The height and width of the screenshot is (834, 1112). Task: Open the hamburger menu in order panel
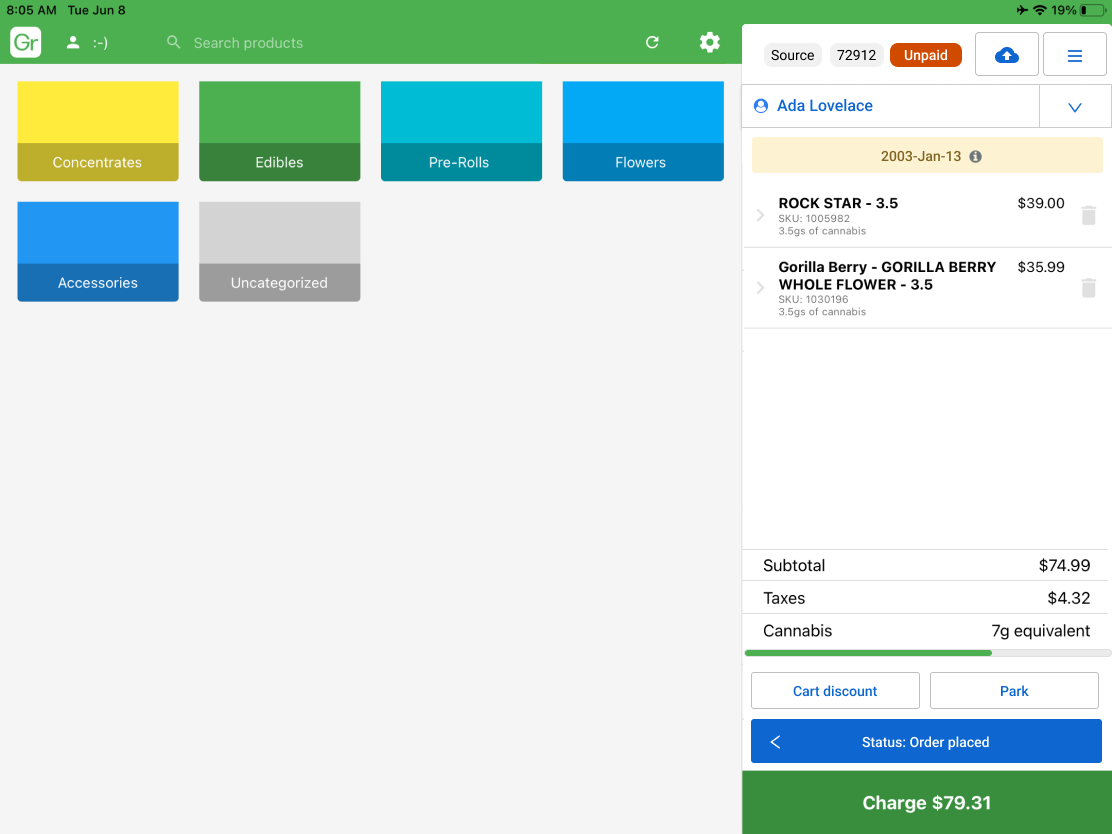[x=1074, y=55]
